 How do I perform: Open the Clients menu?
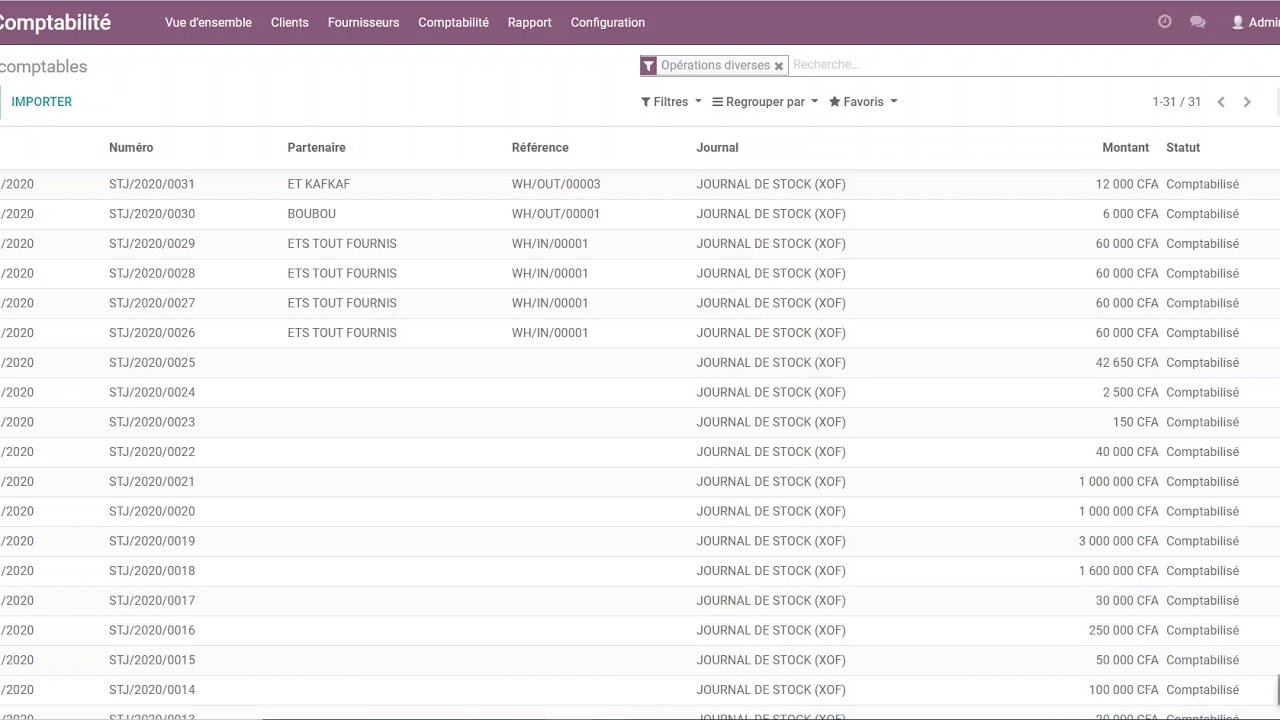[x=290, y=22]
